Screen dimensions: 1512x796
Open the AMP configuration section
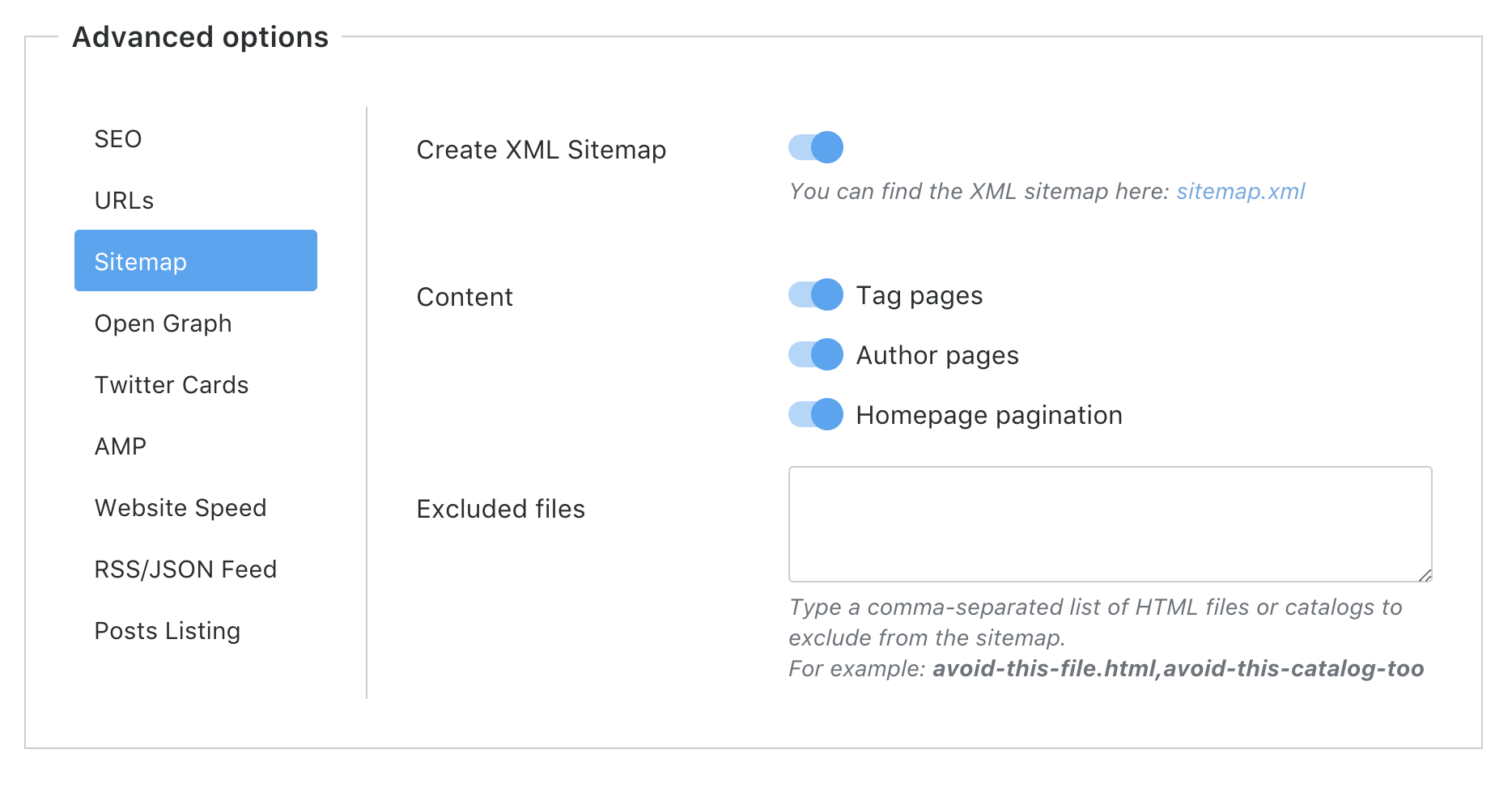pos(120,446)
